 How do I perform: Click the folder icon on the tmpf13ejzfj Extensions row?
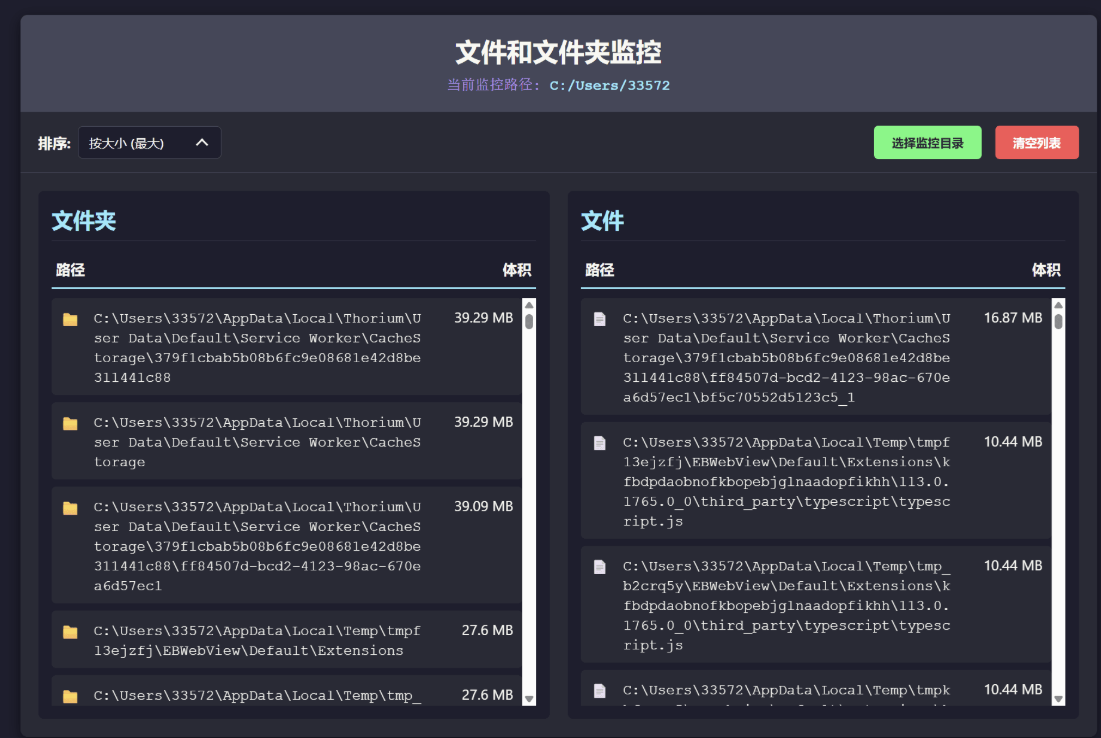70,632
